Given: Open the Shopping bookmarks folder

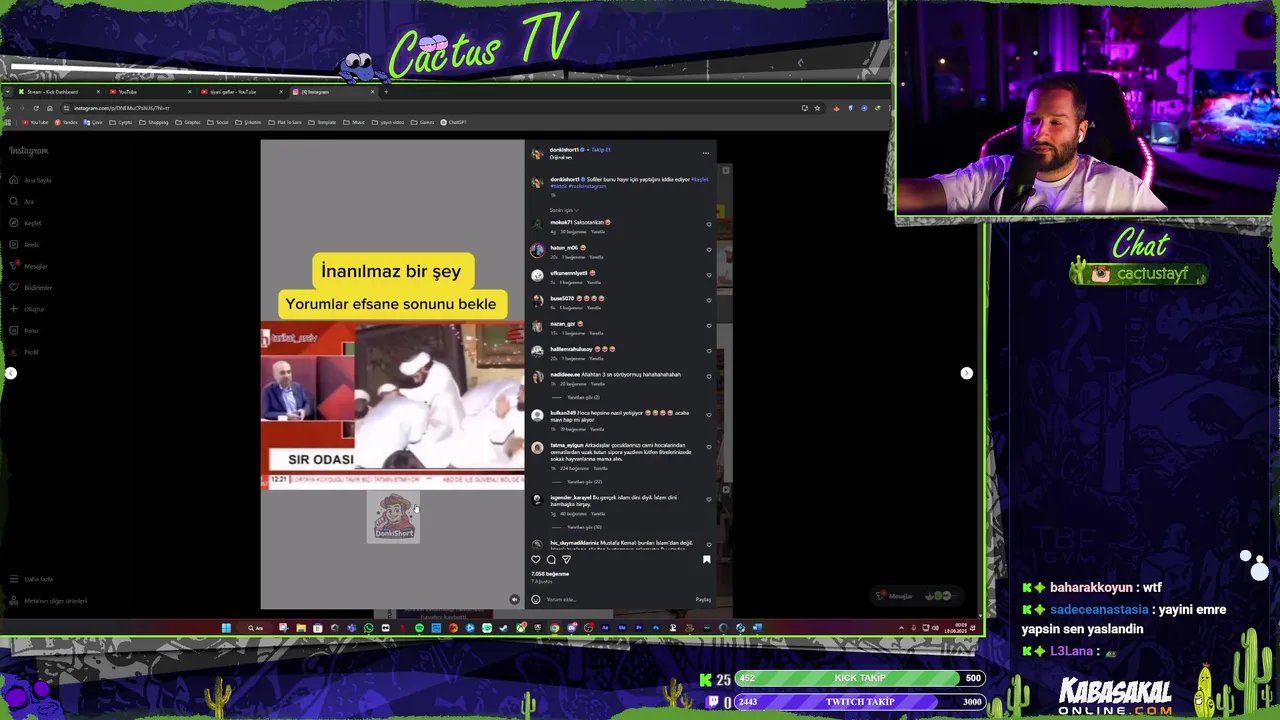Looking at the screenshot, I should coord(154,122).
